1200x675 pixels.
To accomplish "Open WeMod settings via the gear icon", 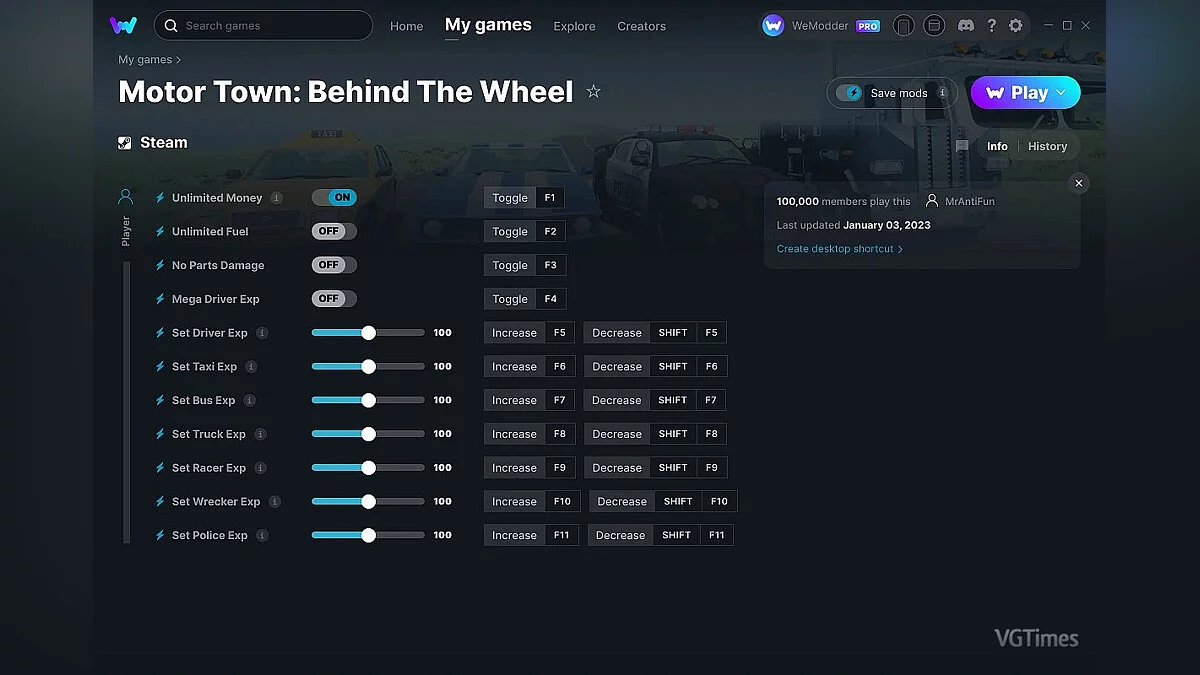I will click(x=1015, y=25).
